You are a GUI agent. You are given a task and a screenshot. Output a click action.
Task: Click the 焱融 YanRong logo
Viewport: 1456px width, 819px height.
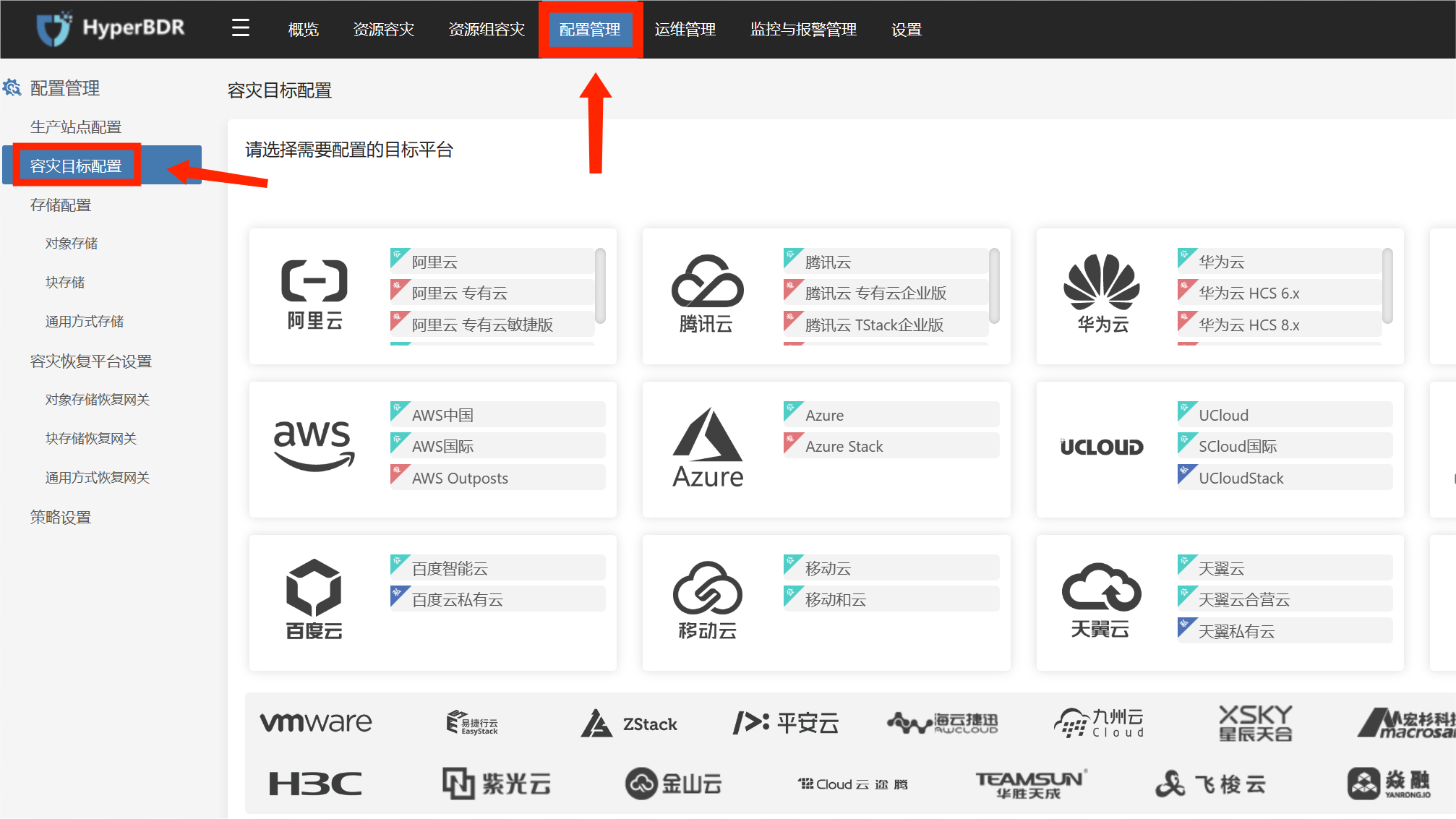1389,784
